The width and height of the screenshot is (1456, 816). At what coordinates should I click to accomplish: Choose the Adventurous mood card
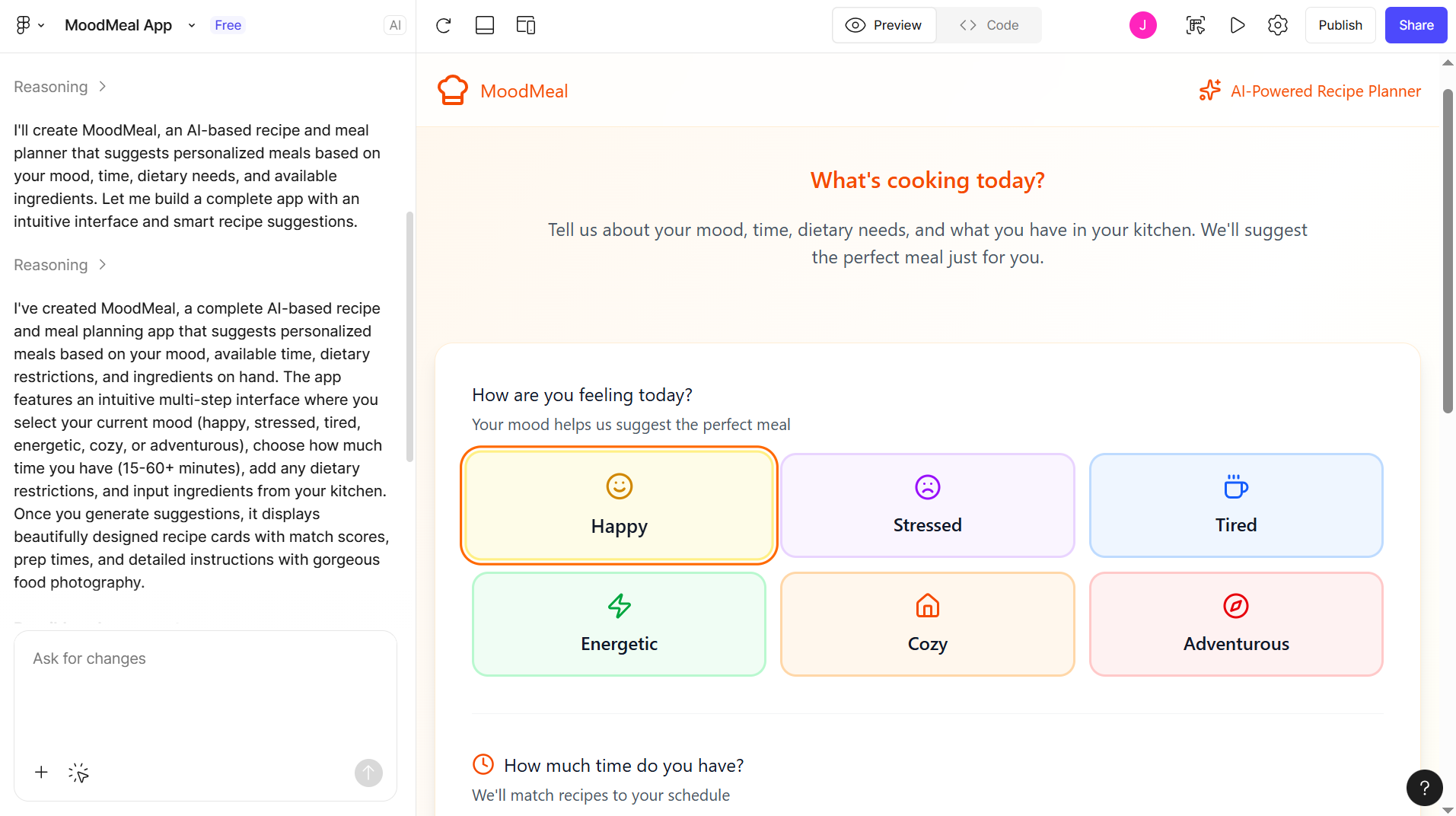click(1235, 624)
